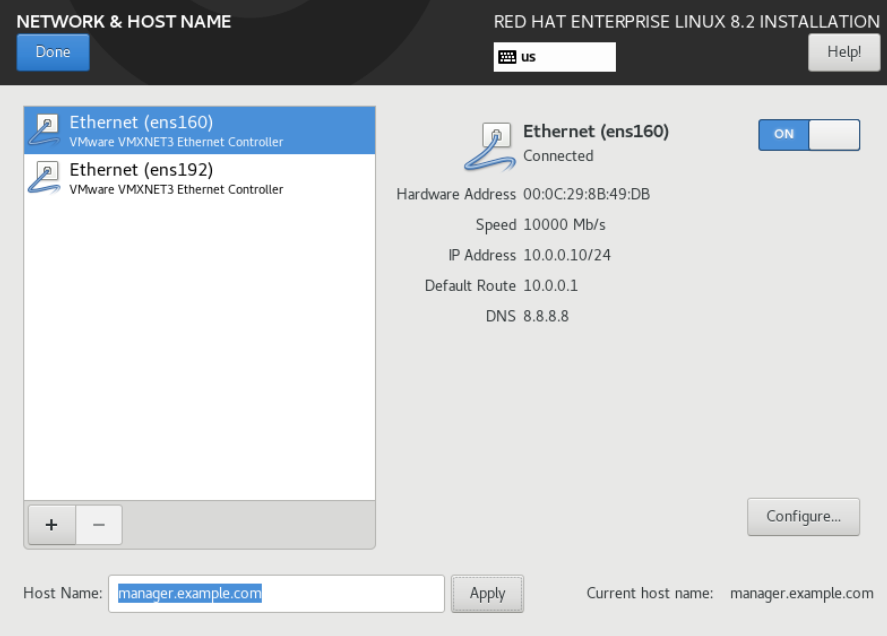This screenshot has width=887, height=636.
Task: Click the IP Address value 10.0.0.10/24
Action: pos(567,255)
